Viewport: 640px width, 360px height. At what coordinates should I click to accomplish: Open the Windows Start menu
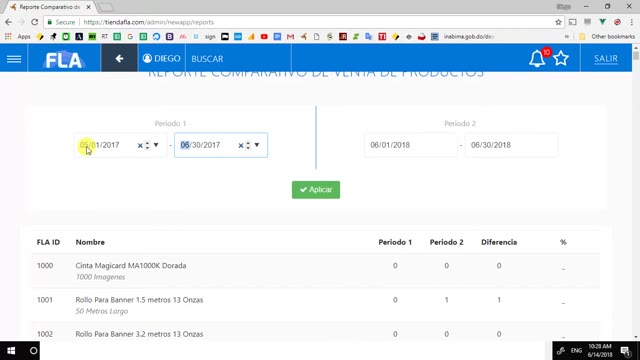click(x=11, y=351)
